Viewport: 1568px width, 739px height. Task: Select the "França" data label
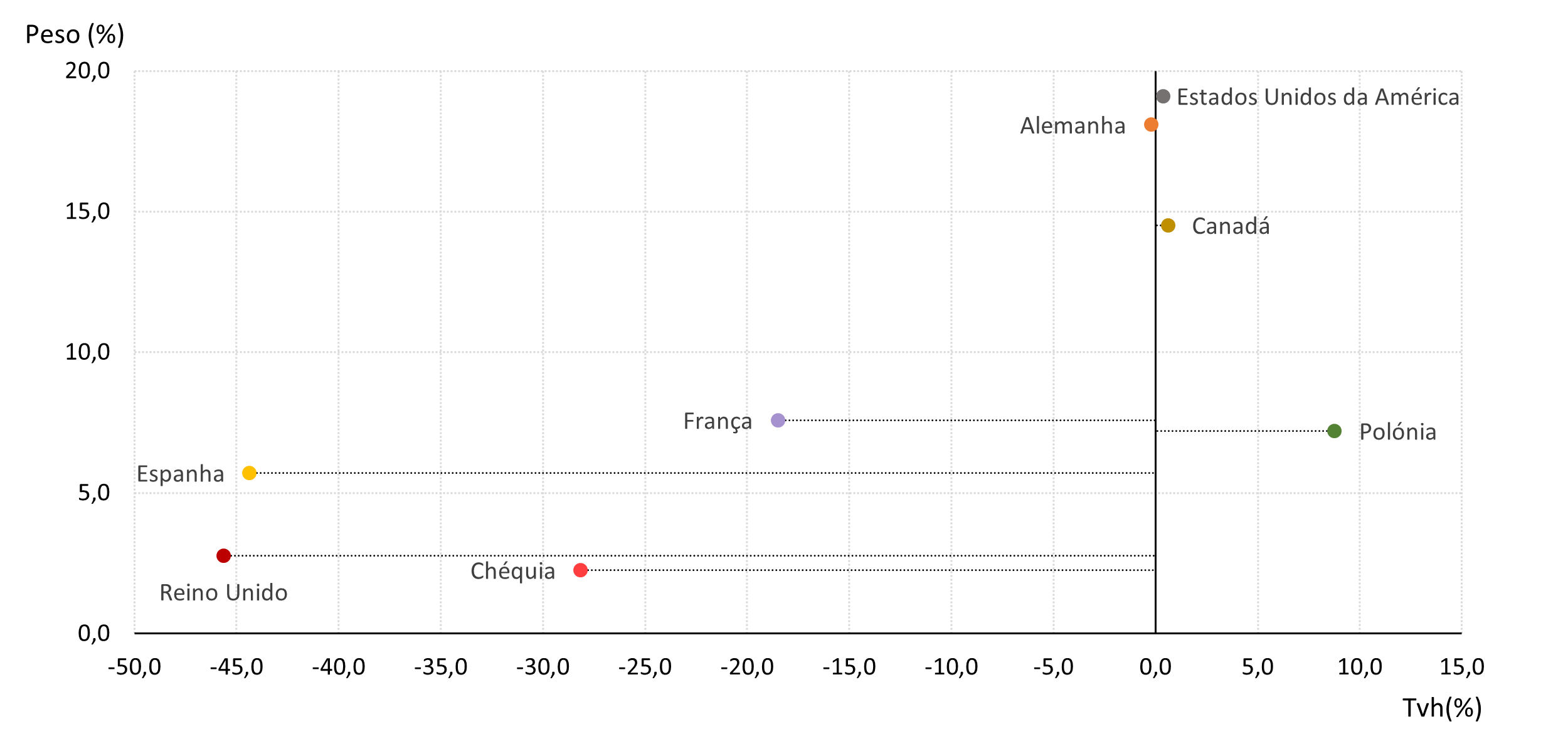(718, 422)
